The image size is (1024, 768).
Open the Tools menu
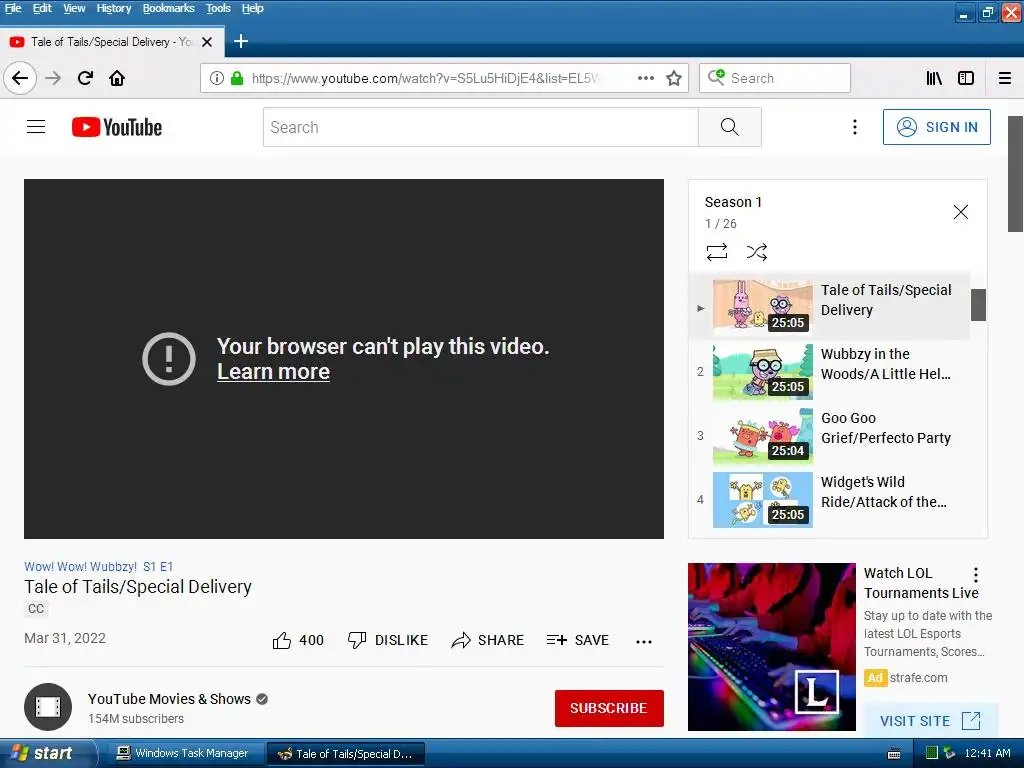pyautogui.click(x=218, y=8)
